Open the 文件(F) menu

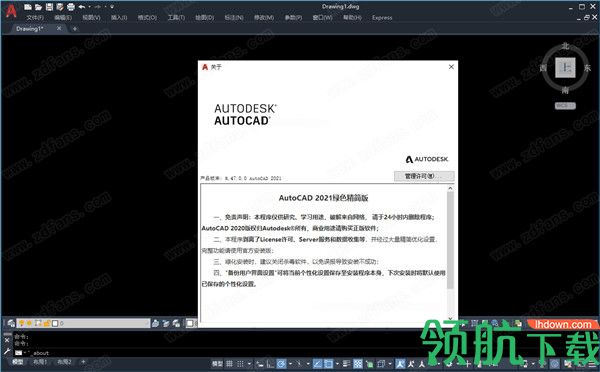35,18
